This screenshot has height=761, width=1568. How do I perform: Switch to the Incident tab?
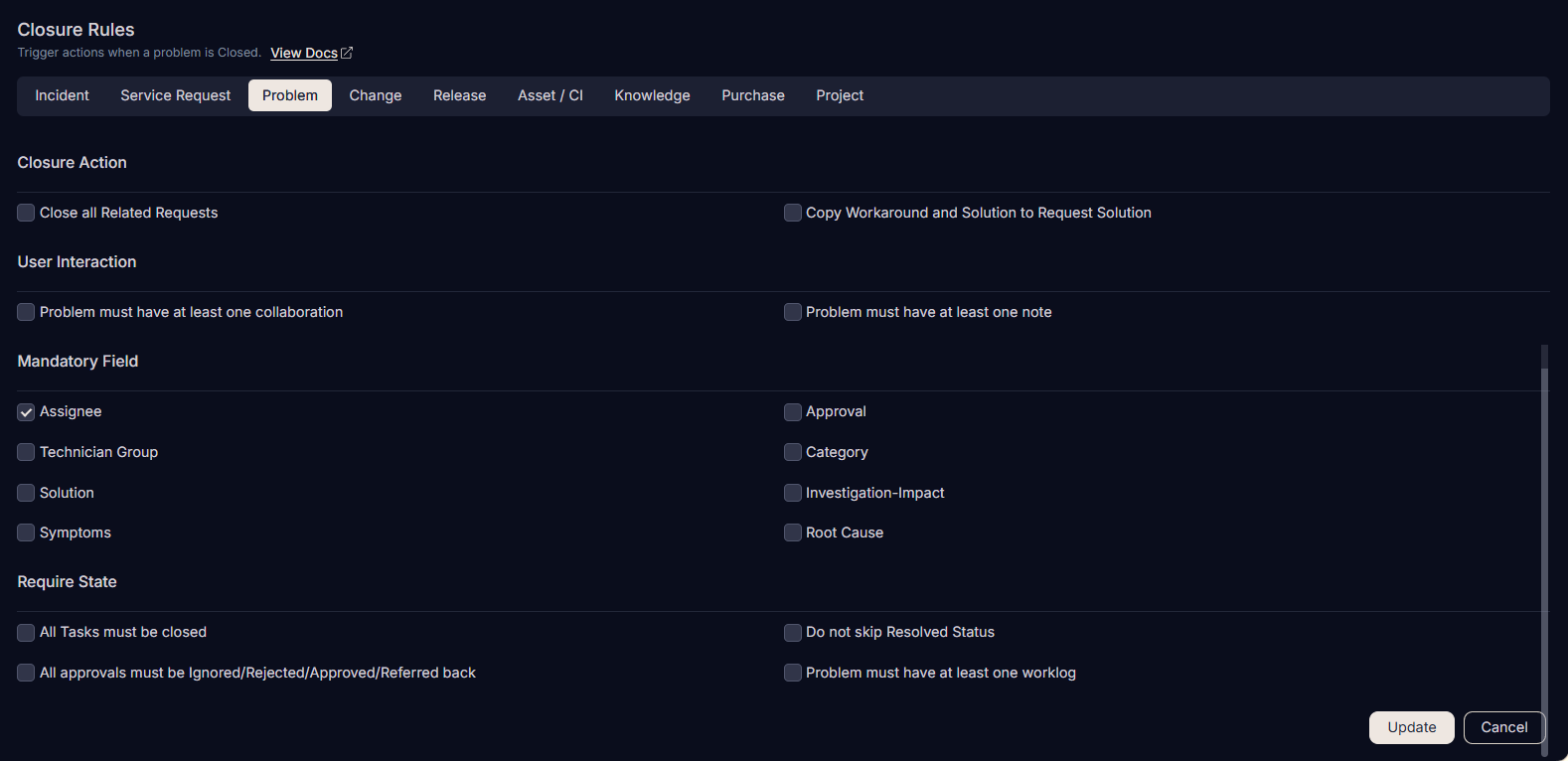pos(62,95)
